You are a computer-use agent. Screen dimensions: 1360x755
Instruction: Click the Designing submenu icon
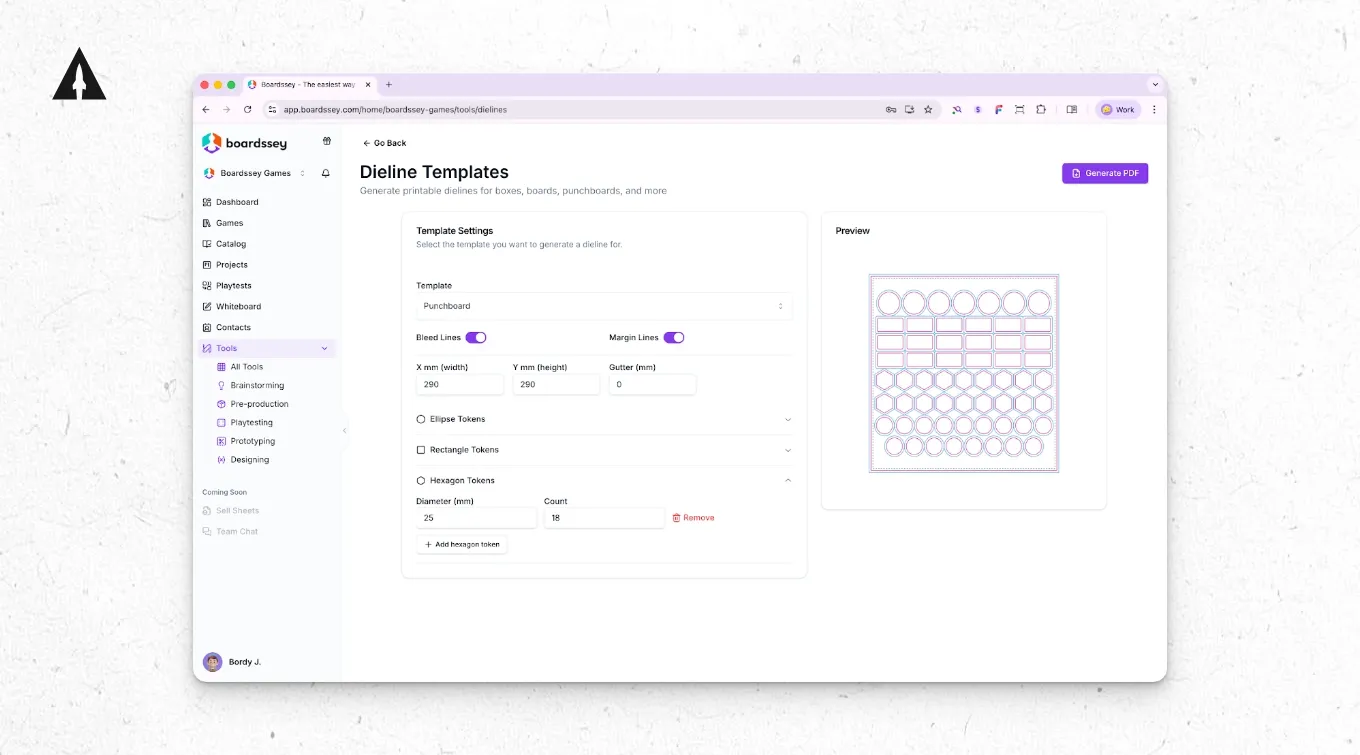pyautogui.click(x=222, y=460)
